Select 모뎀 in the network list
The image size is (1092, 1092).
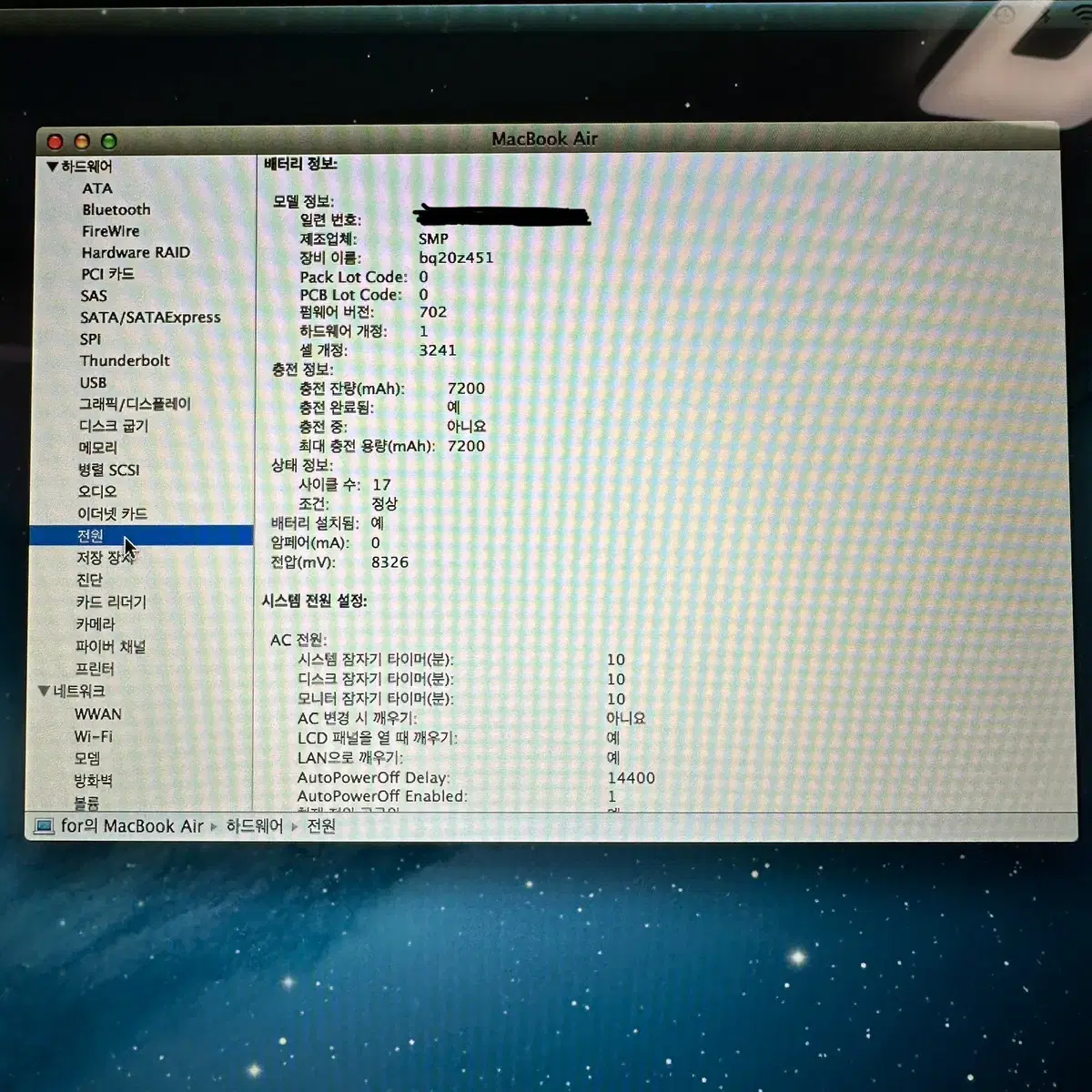[x=87, y=758]
